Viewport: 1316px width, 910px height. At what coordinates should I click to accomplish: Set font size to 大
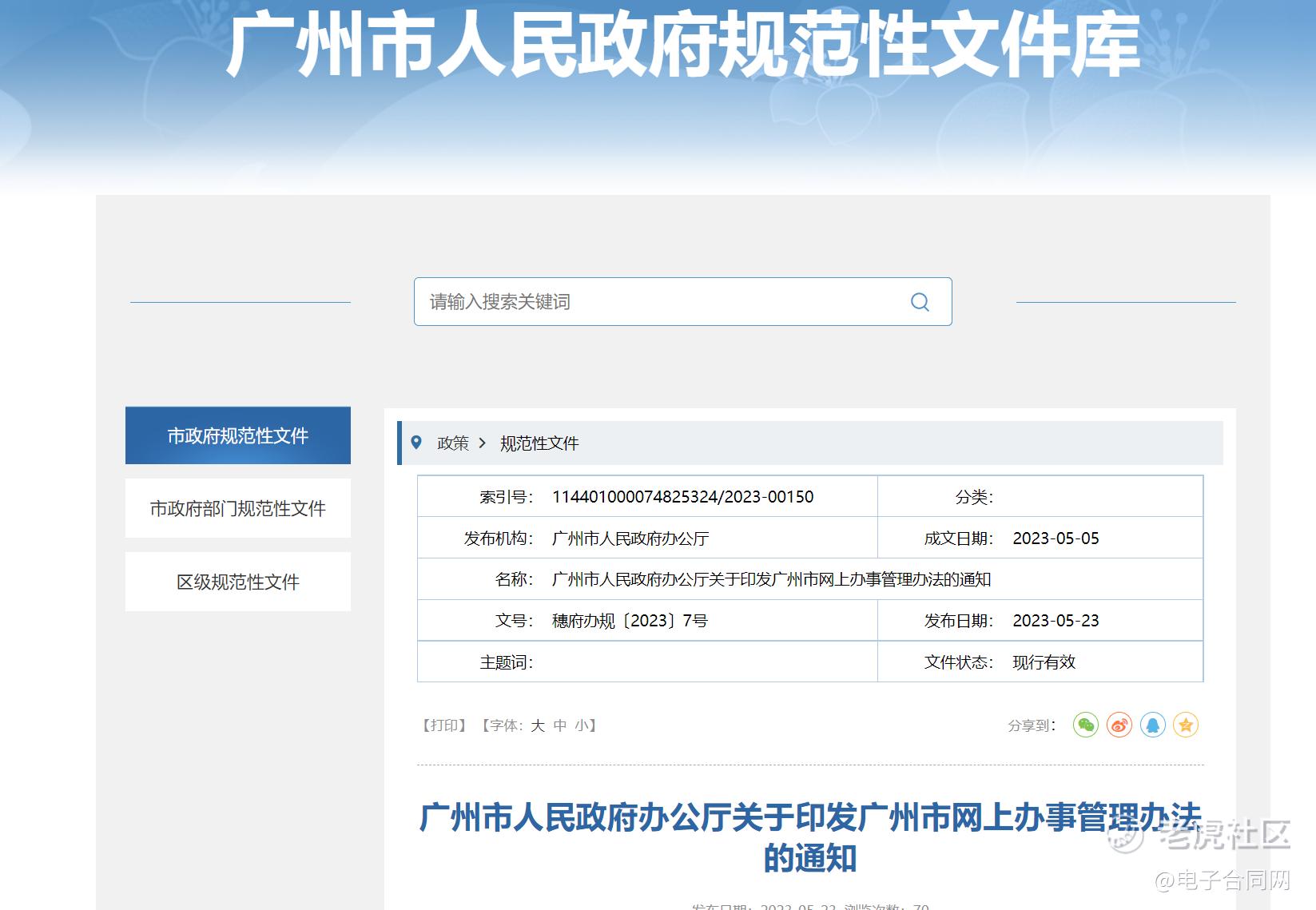point(538,725)
